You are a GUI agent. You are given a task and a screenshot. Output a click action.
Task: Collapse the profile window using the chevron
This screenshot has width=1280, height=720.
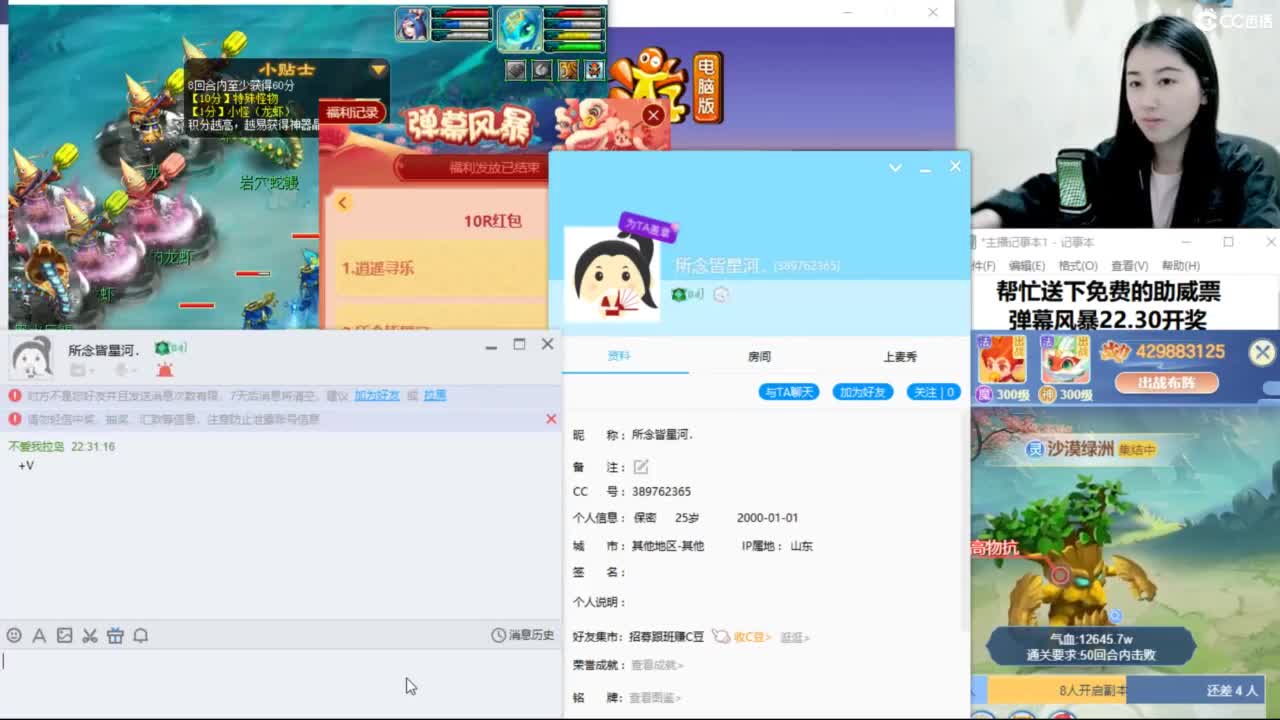point(895,167)
